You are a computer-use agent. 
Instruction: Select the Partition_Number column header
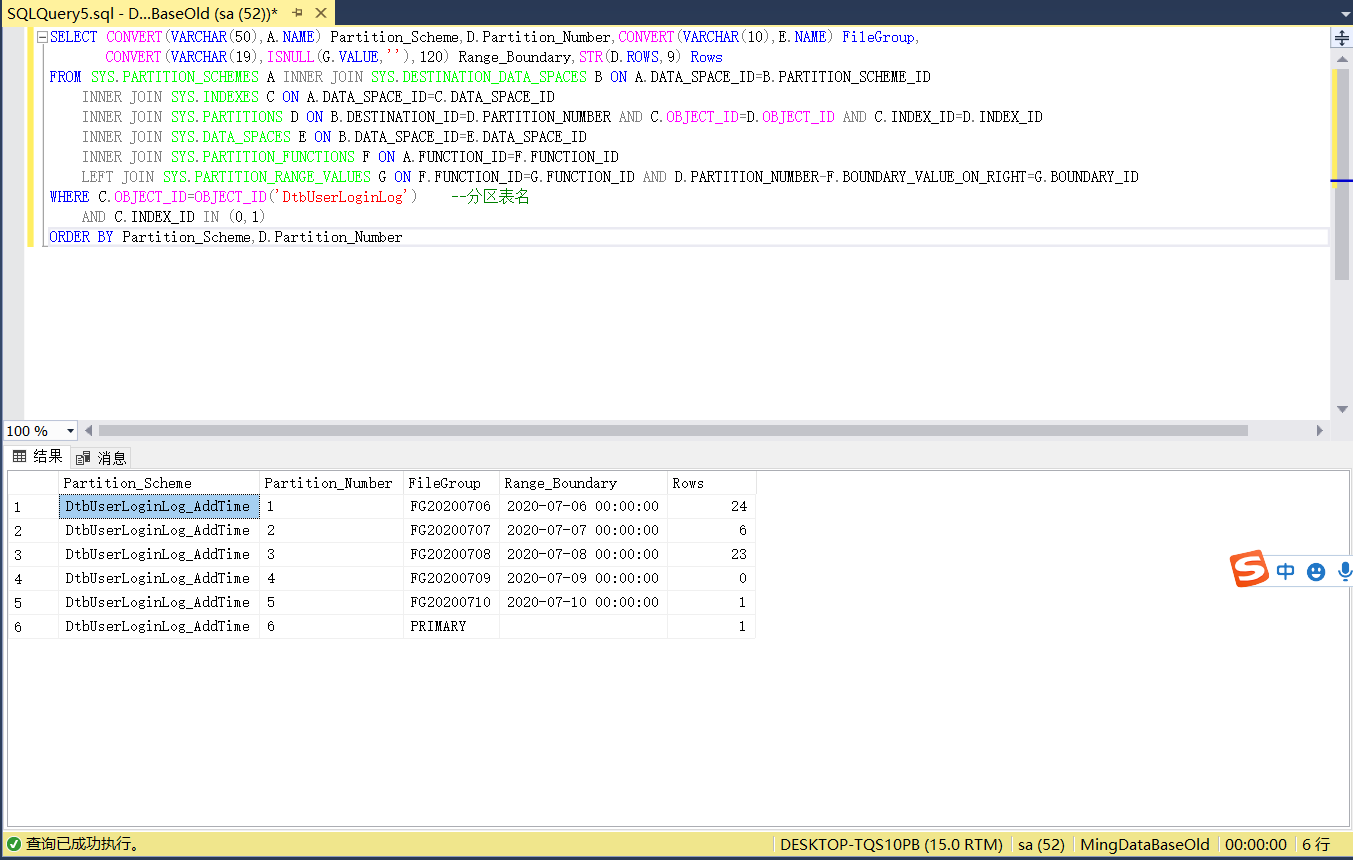(332, 483)
